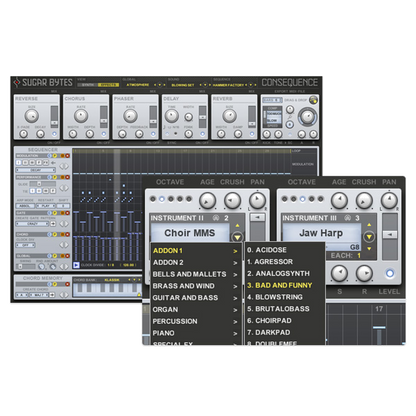416x416 pixels.
Task: Turn the DELAY time knob
Action: coord(172,116)
